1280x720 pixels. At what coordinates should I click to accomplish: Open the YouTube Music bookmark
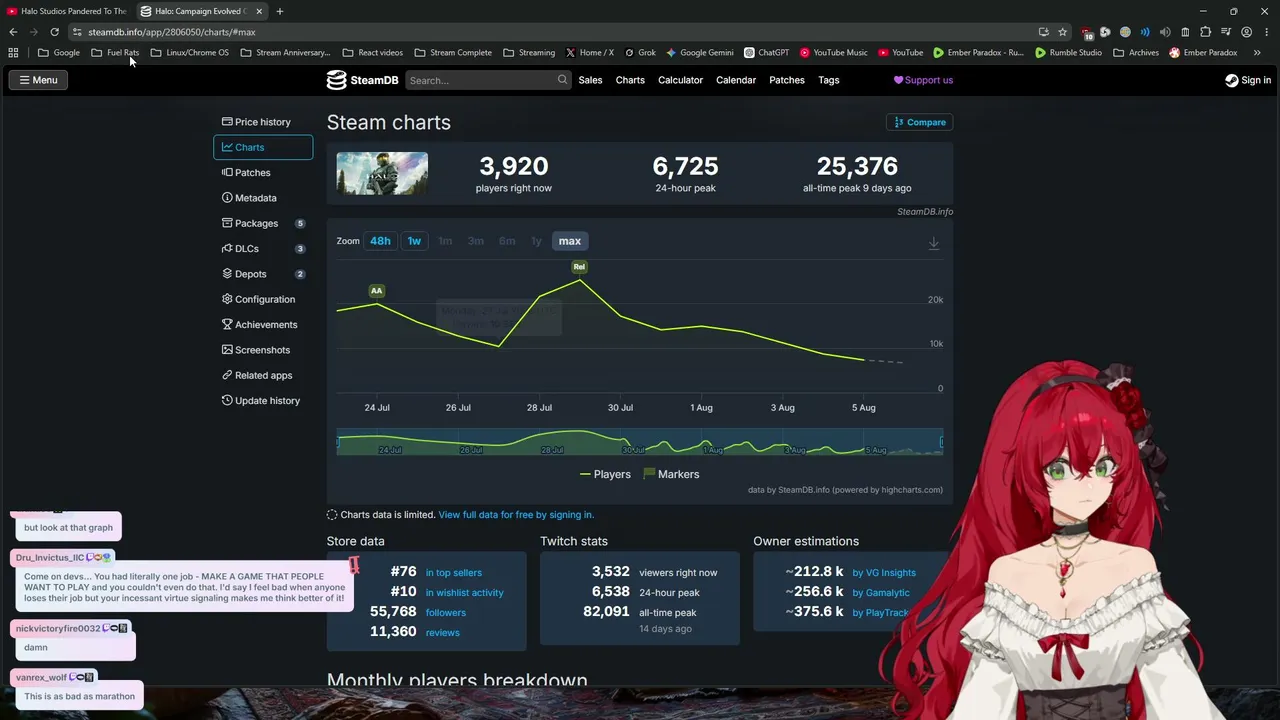click(833, 52)
